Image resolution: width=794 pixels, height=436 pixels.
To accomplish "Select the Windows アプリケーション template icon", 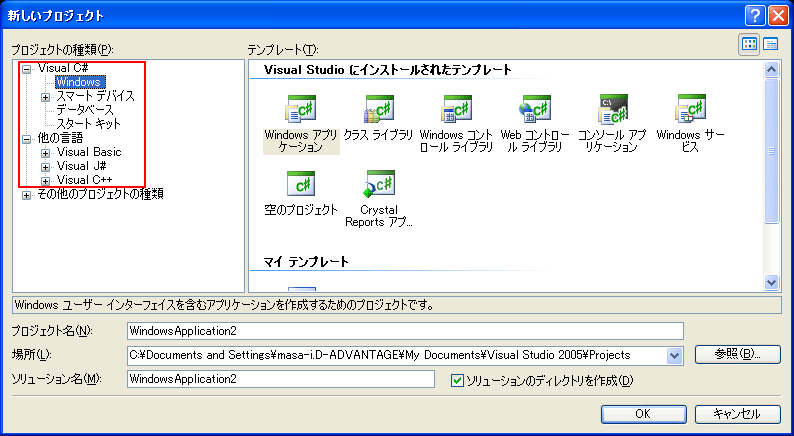I will [x=301, y=109].
